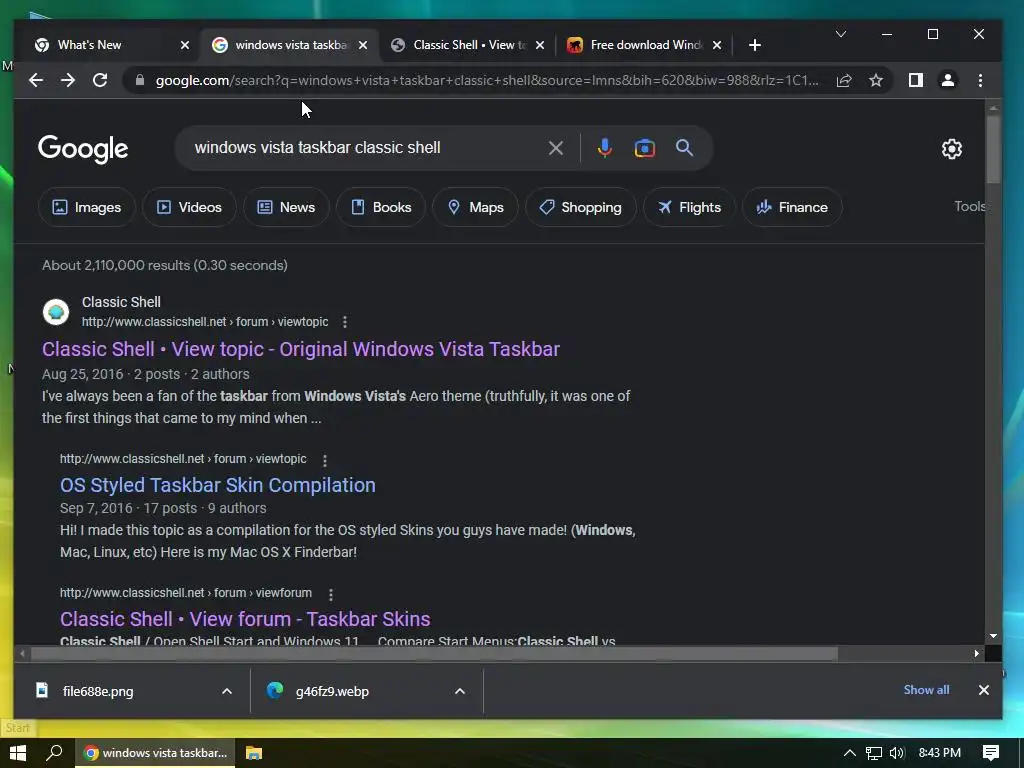The width and height of the screenshot is (1024, 768).
Task: Open the Chrome profile avatar menu
Action: coord(948,80)
